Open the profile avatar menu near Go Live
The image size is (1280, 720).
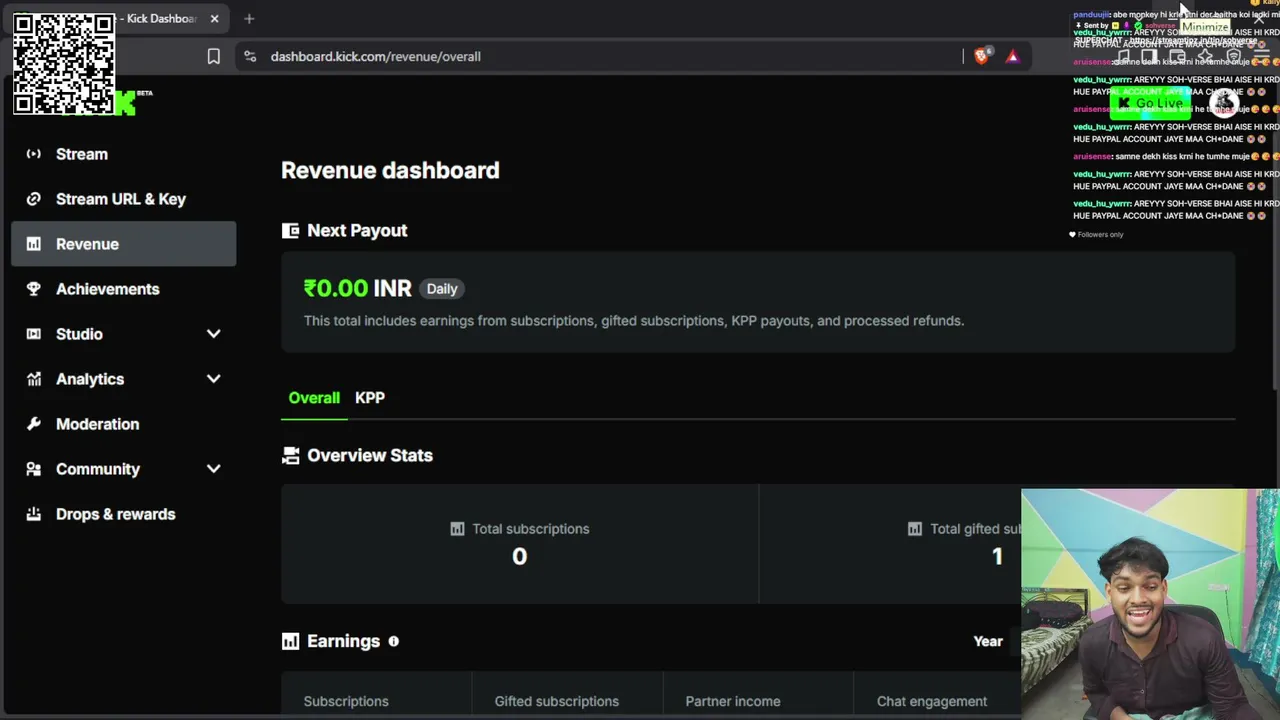click(1222, 104)
